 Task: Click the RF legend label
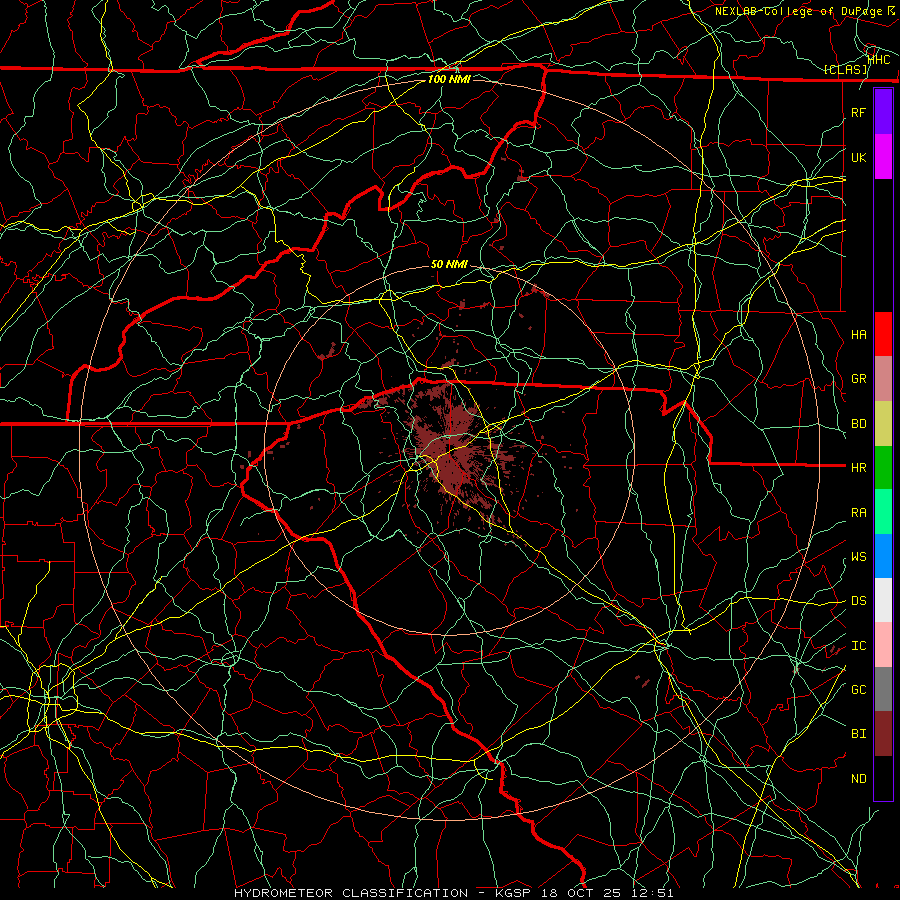point(858,112)
